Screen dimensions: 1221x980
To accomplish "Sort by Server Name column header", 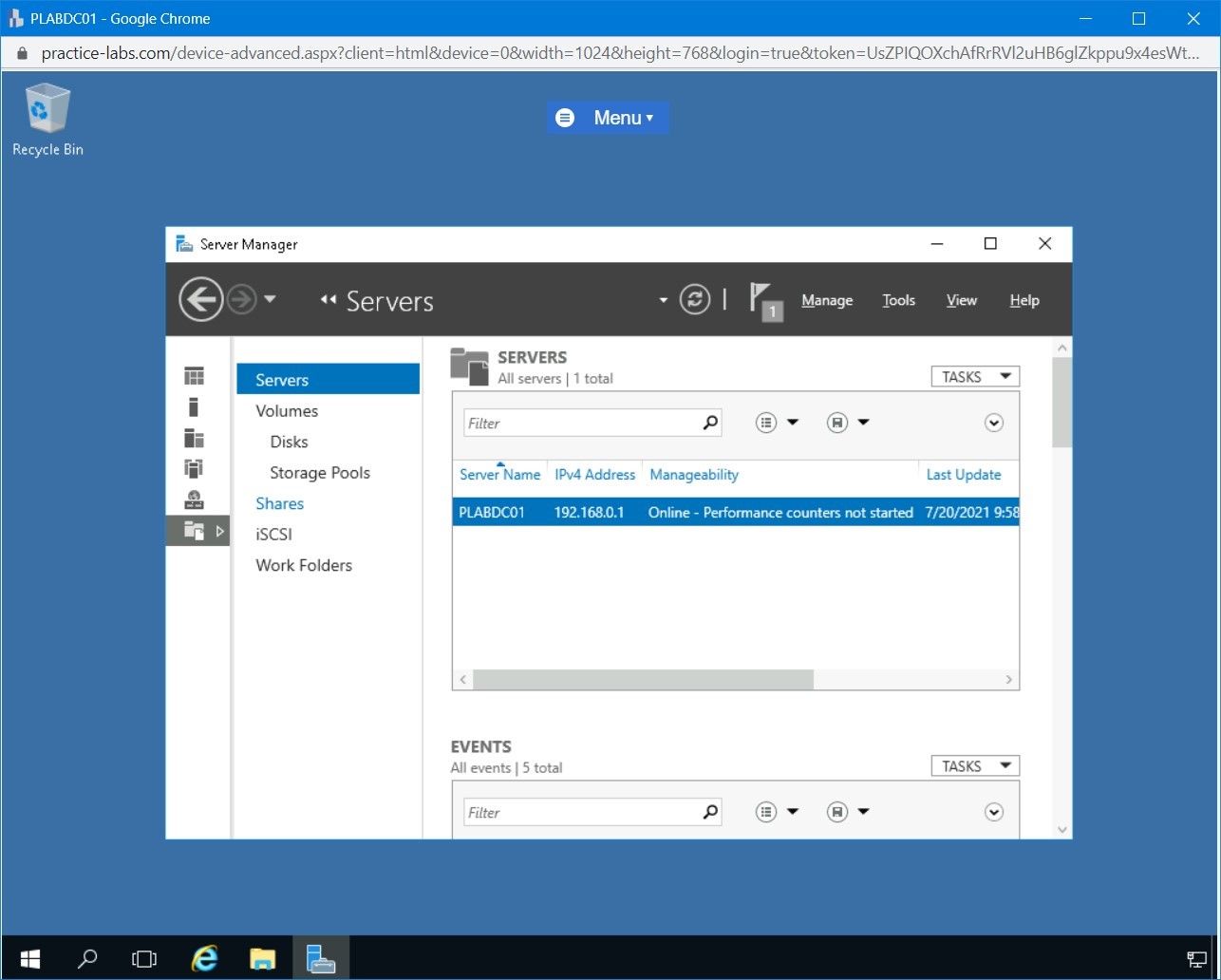I will pyautogui.click(x=499, y=474).
